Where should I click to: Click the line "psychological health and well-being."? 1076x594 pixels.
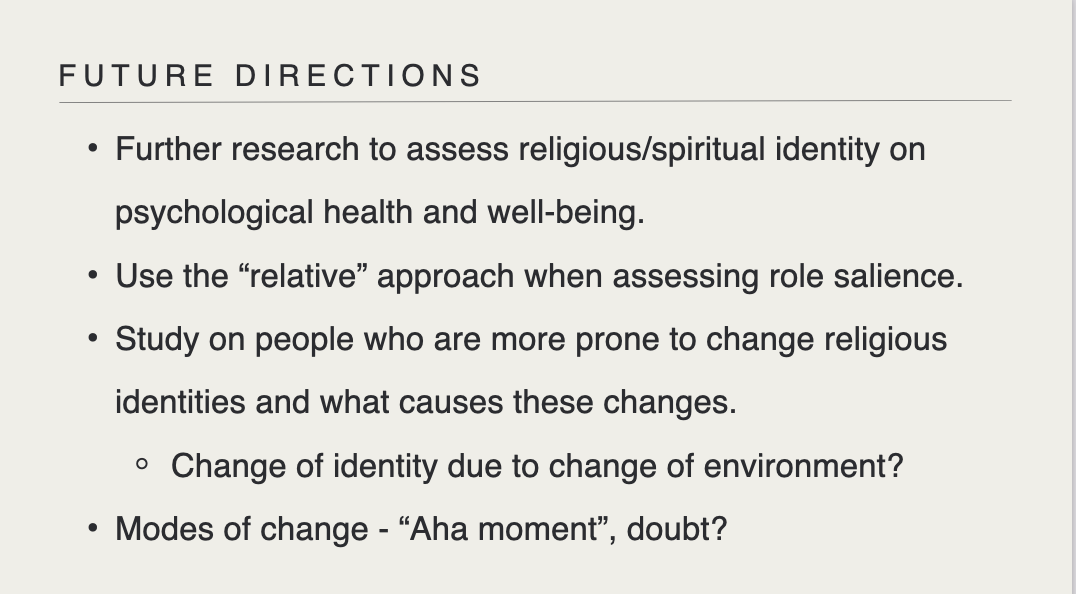pos(380,213)
